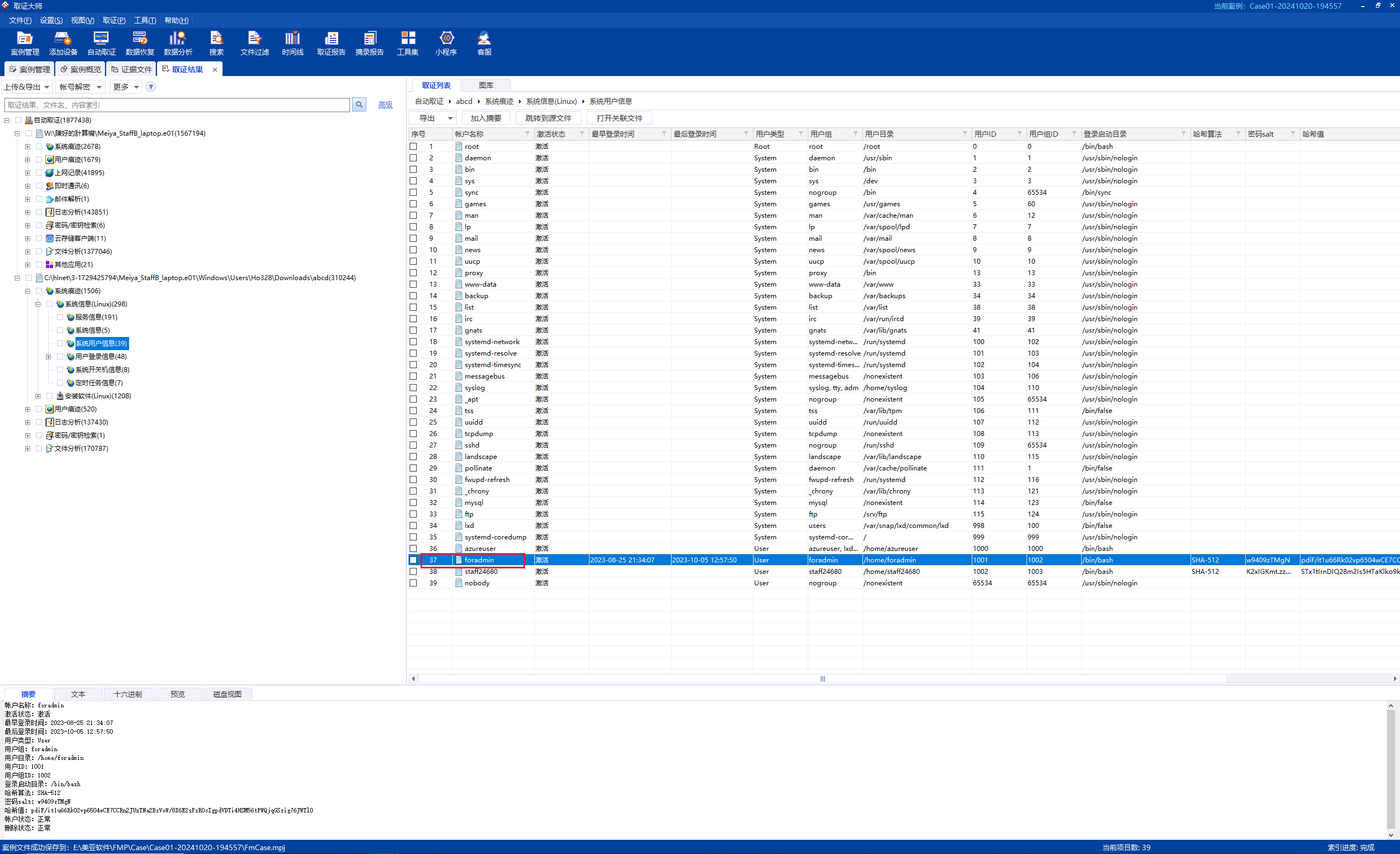Open the 案例管理 toolbar icon

point(25,44)
